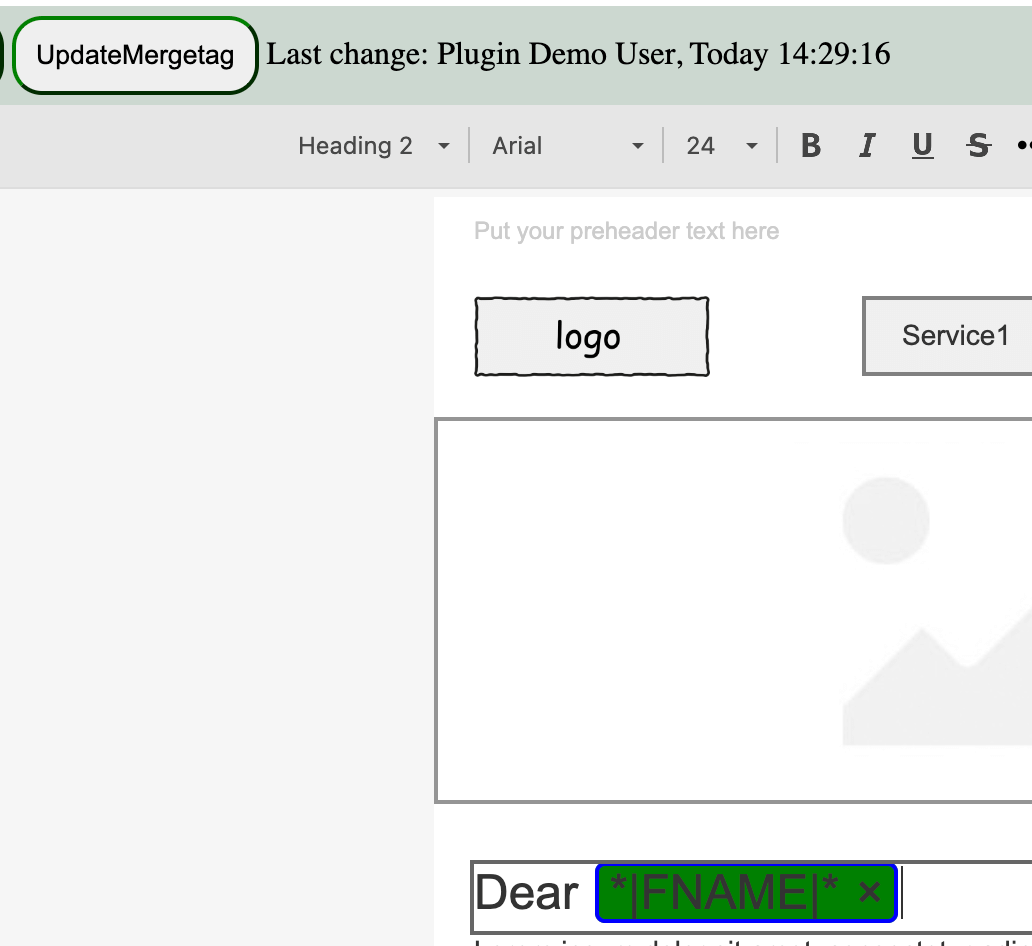The width and height of the screenshot is (1032, 946).
Task: Apply underline to text
Action: point(922,146)
